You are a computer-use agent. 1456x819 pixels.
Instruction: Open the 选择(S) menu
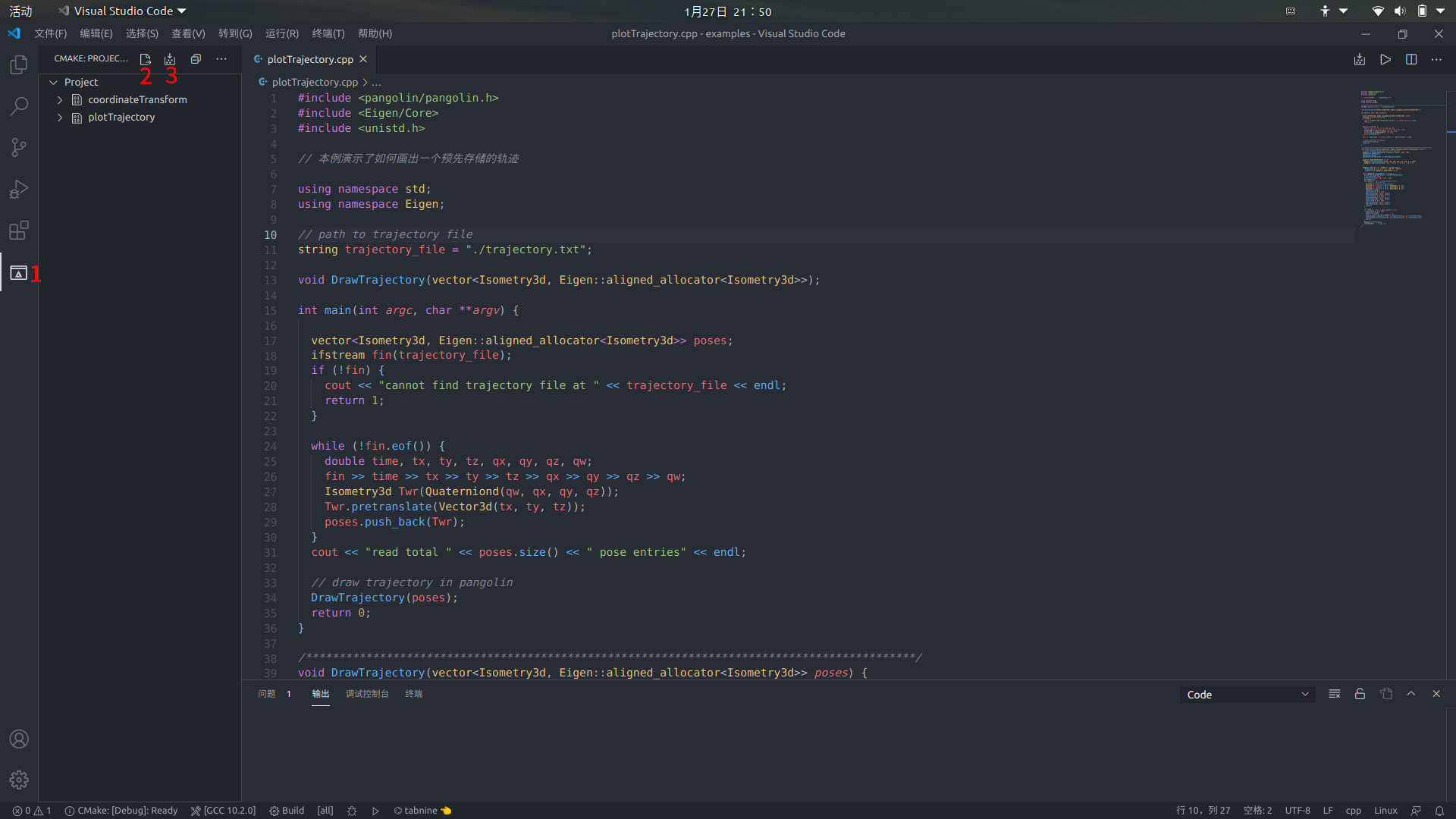[x=142, y=33]
